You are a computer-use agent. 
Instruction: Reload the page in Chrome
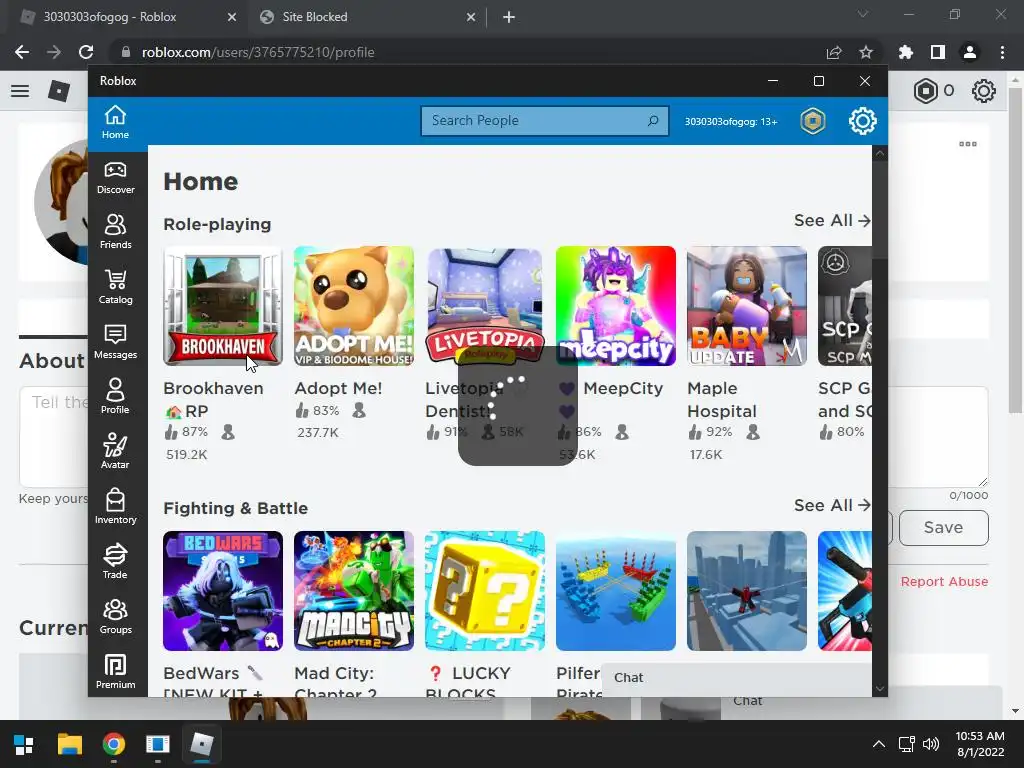86,52
